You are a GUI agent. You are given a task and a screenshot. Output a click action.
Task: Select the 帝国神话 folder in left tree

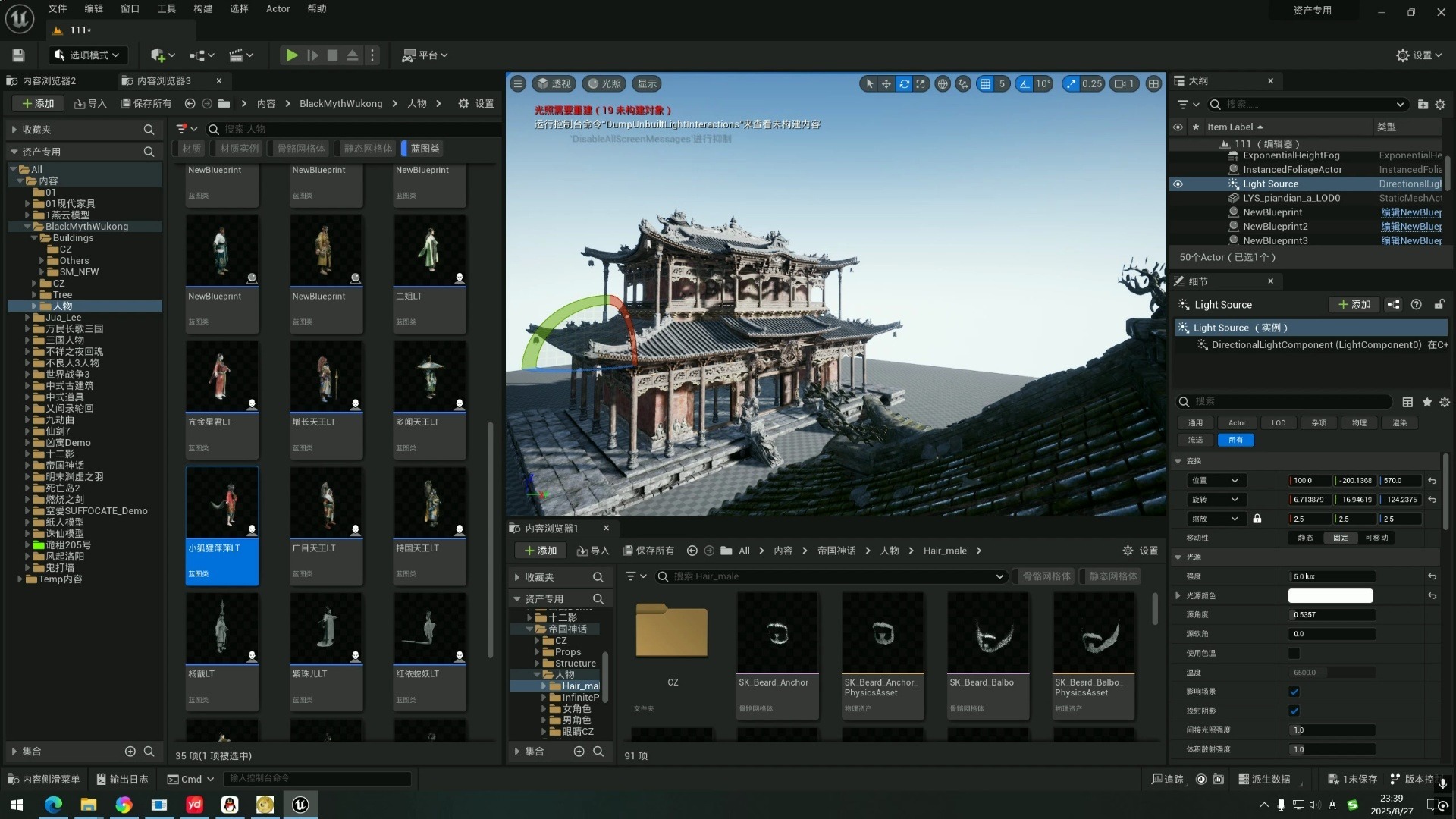coord(65,466)
